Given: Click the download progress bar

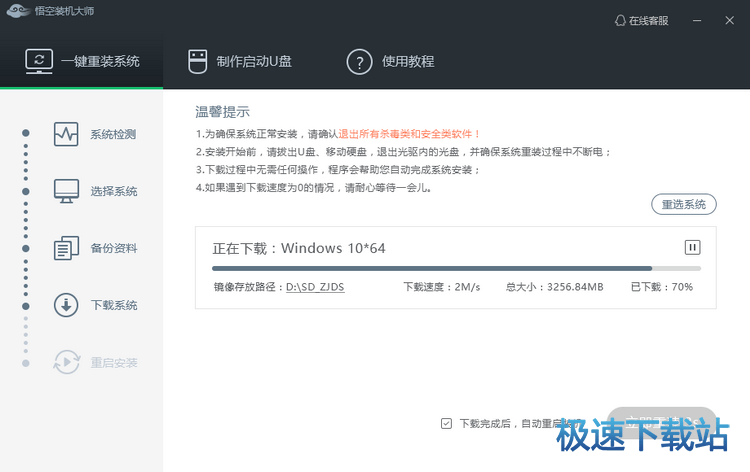Looking at the screenshot, I should point(456,269).
